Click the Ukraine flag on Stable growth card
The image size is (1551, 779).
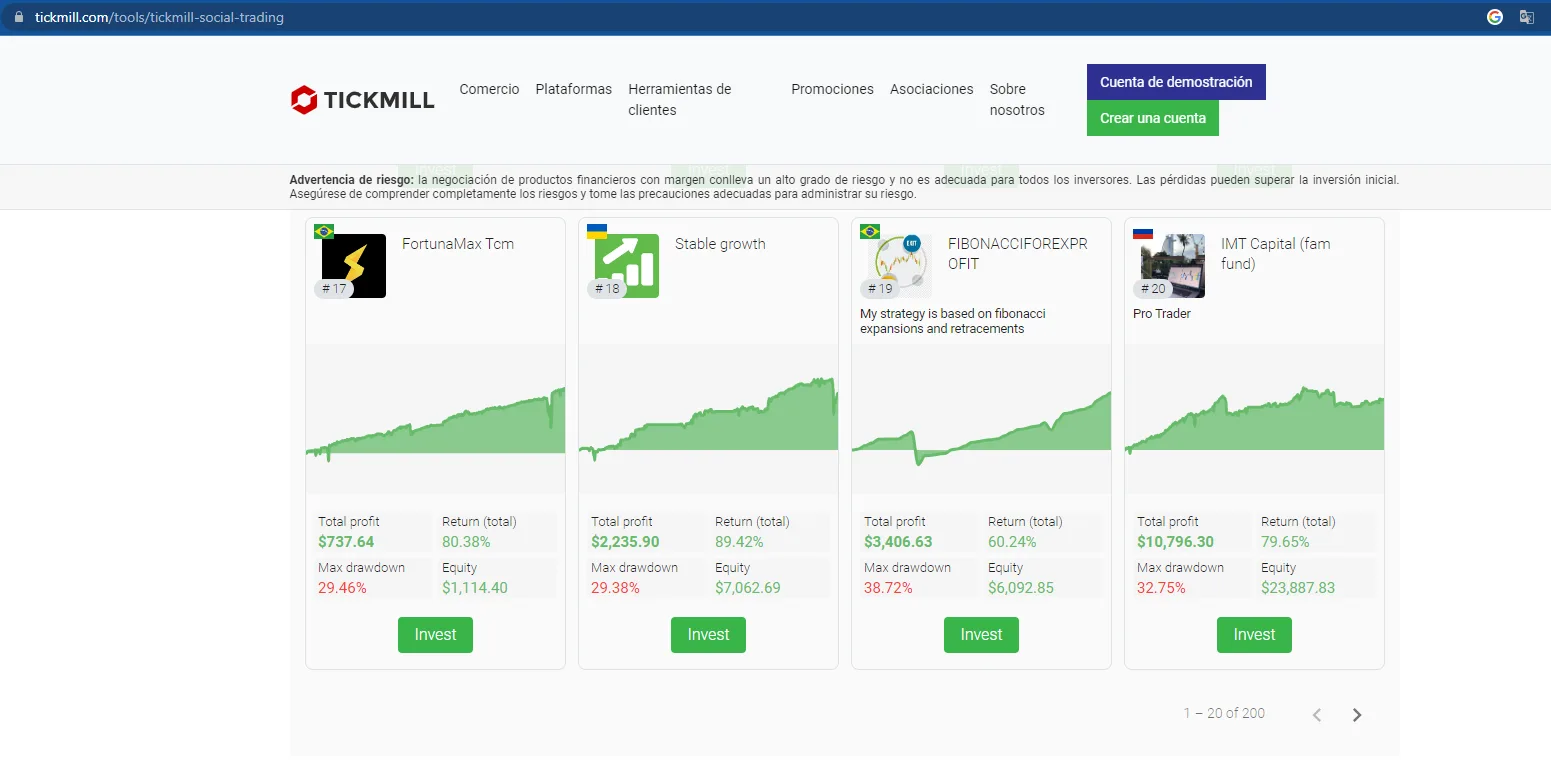pos(597,232)
